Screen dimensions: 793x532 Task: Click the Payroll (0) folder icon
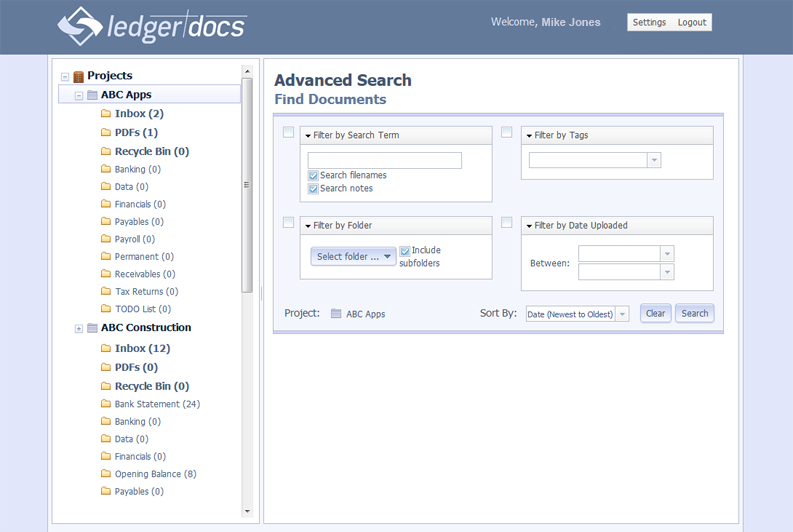click(106, 238)
